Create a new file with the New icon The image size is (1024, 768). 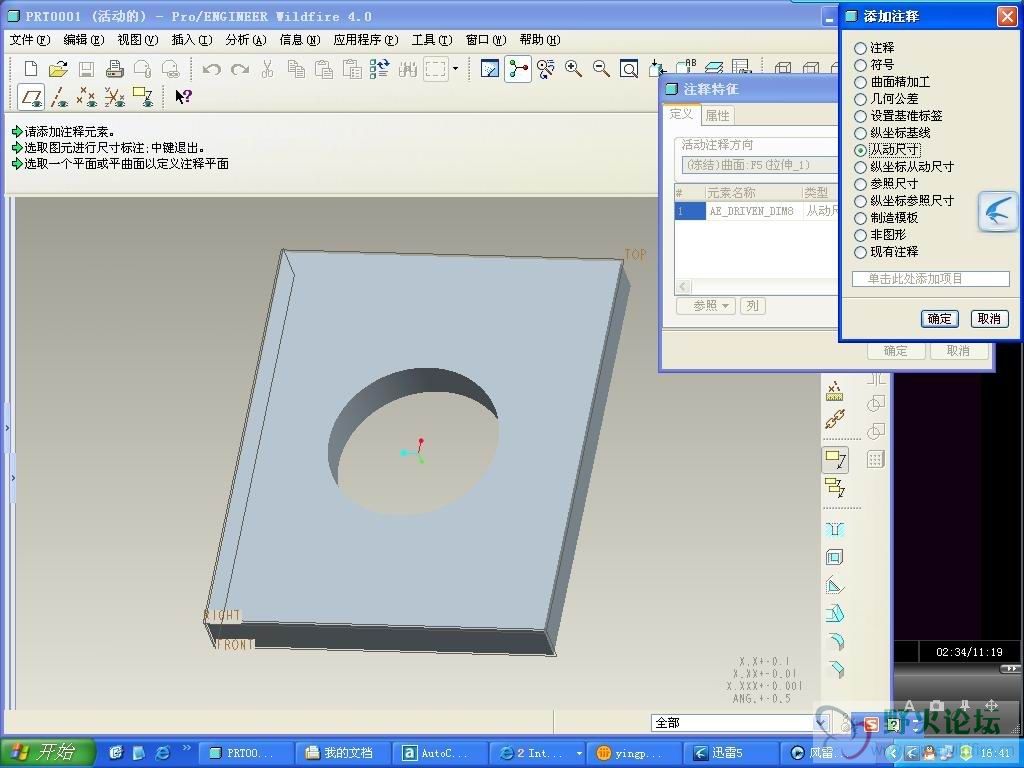[x=30, y=69]
